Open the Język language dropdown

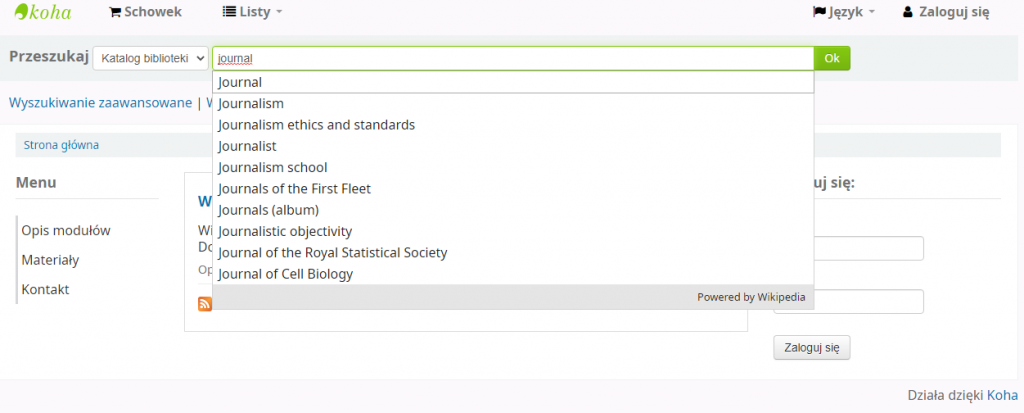point(845,12)
